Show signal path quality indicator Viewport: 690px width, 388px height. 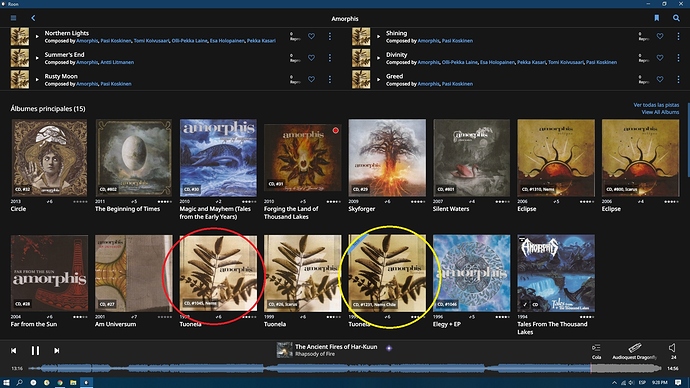[x=389, y=348]
